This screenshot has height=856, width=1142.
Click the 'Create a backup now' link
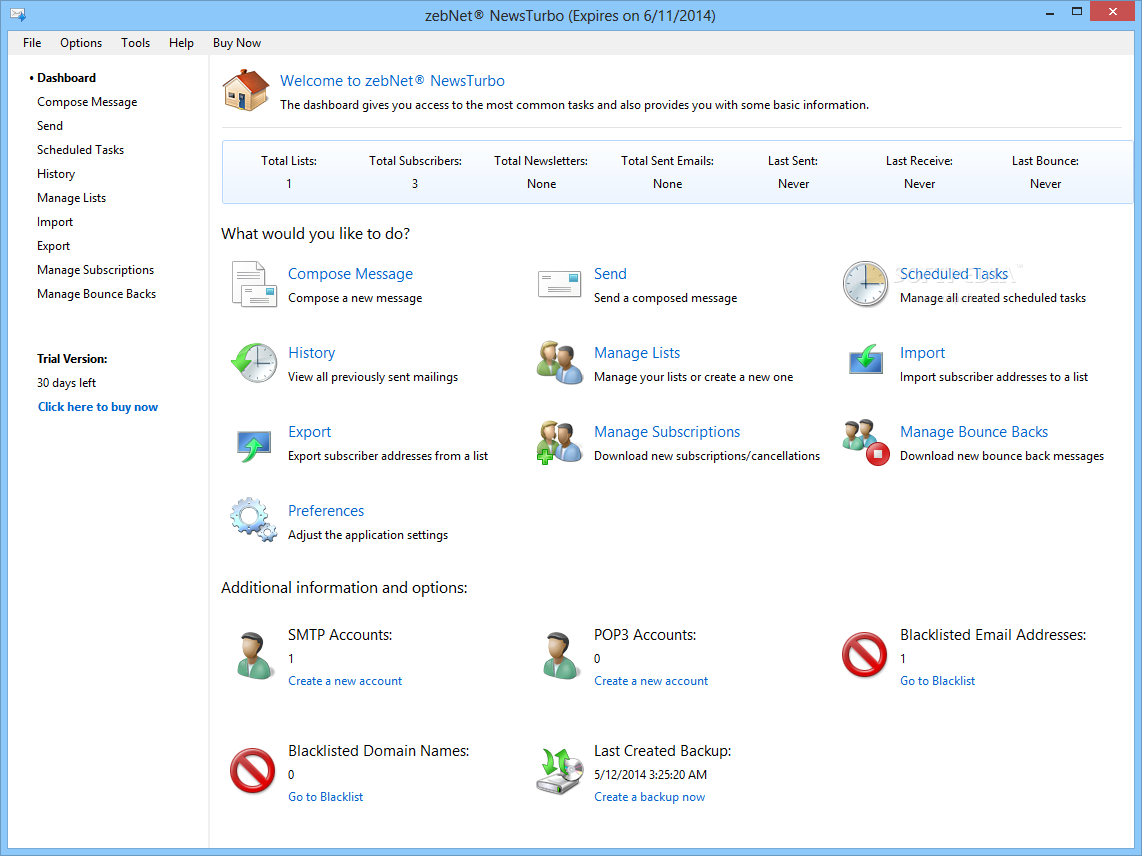pyautogui.click(x=650, y=797)
